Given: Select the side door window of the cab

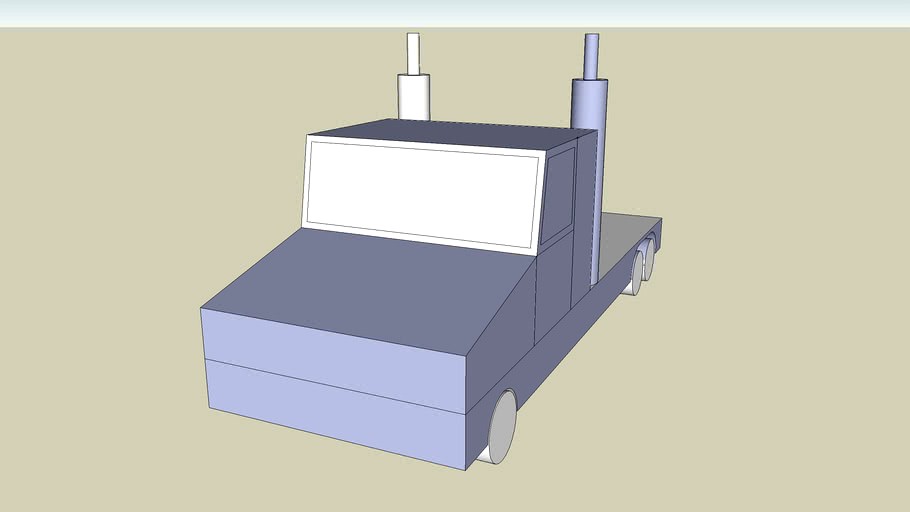Looking at the screenshot, I should [558, 194].
